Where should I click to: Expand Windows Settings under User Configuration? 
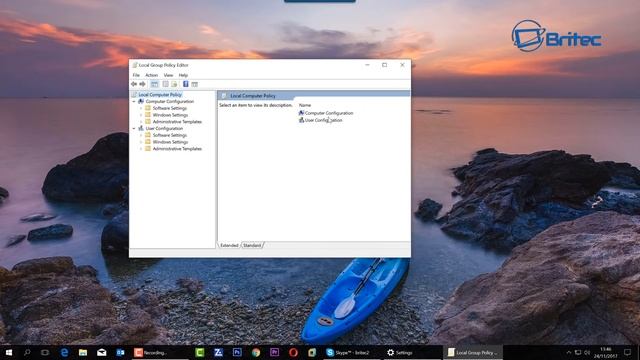141,142
